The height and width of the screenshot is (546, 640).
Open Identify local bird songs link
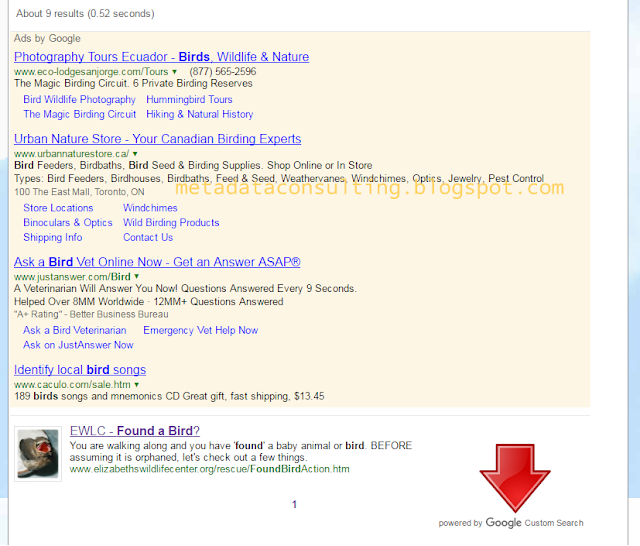point(80,370)
